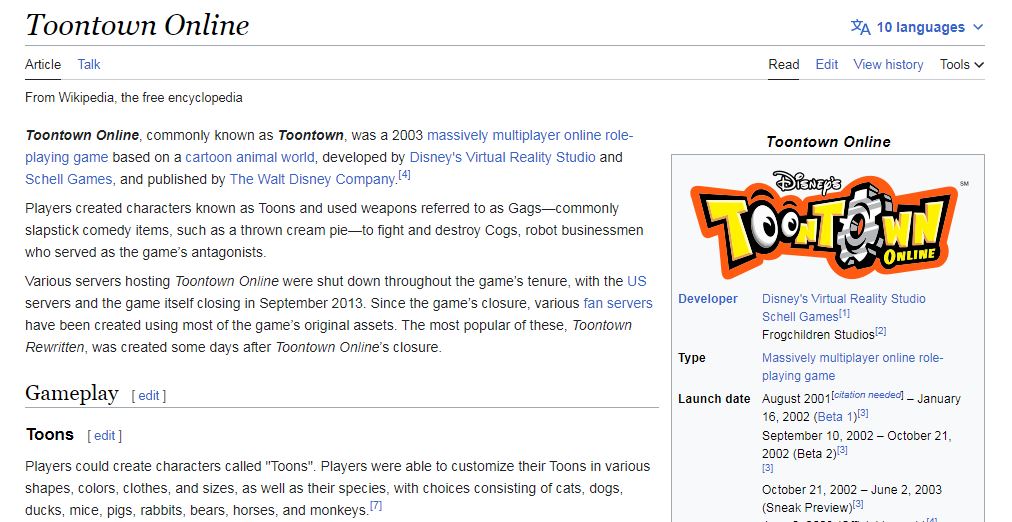Visit Disney's Virtual Reality Studio link in the paragraph
This screenshot has height=522, width=1012.
click(x=502, y=157)
